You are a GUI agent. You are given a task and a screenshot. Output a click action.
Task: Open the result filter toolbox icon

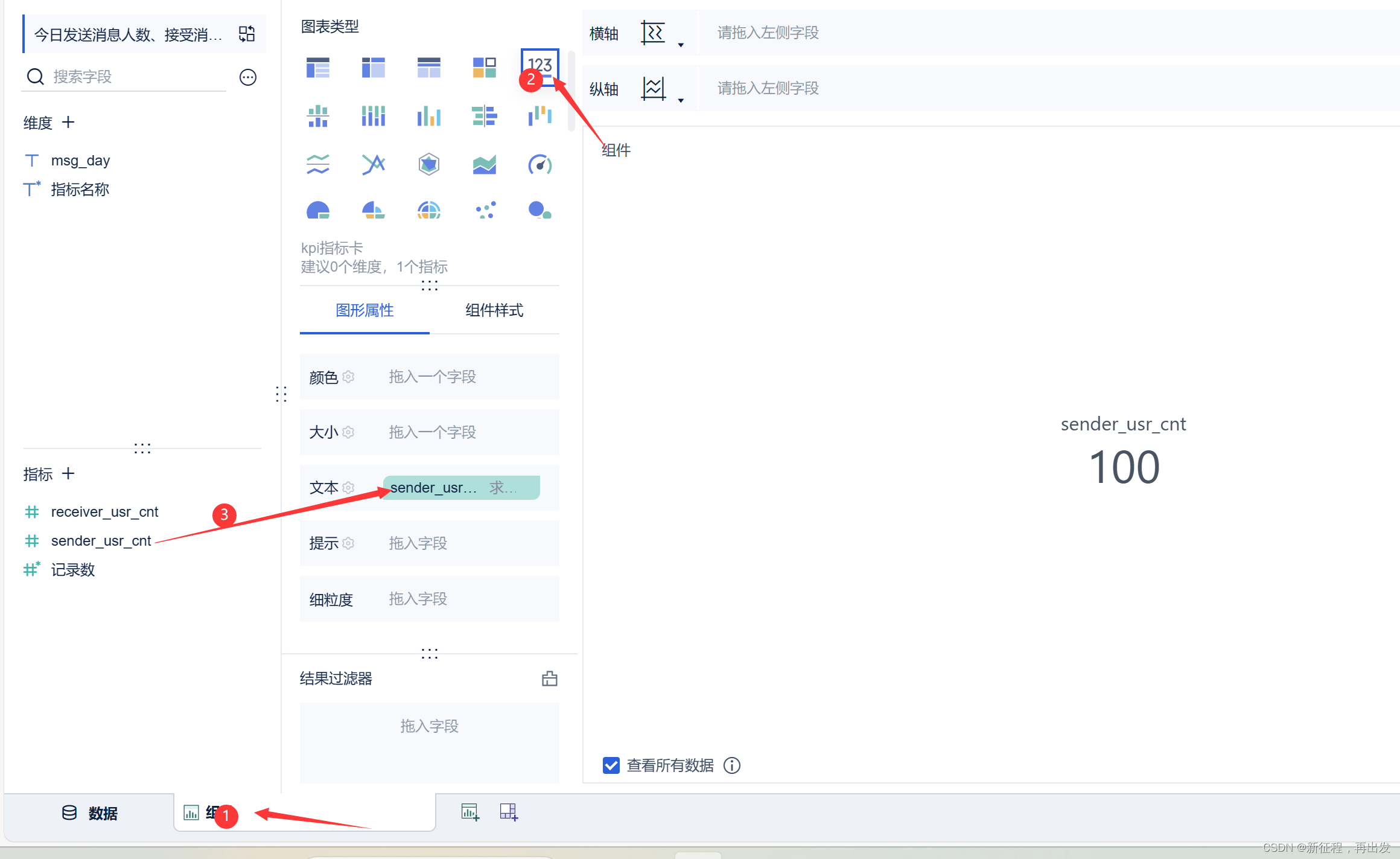550,679
